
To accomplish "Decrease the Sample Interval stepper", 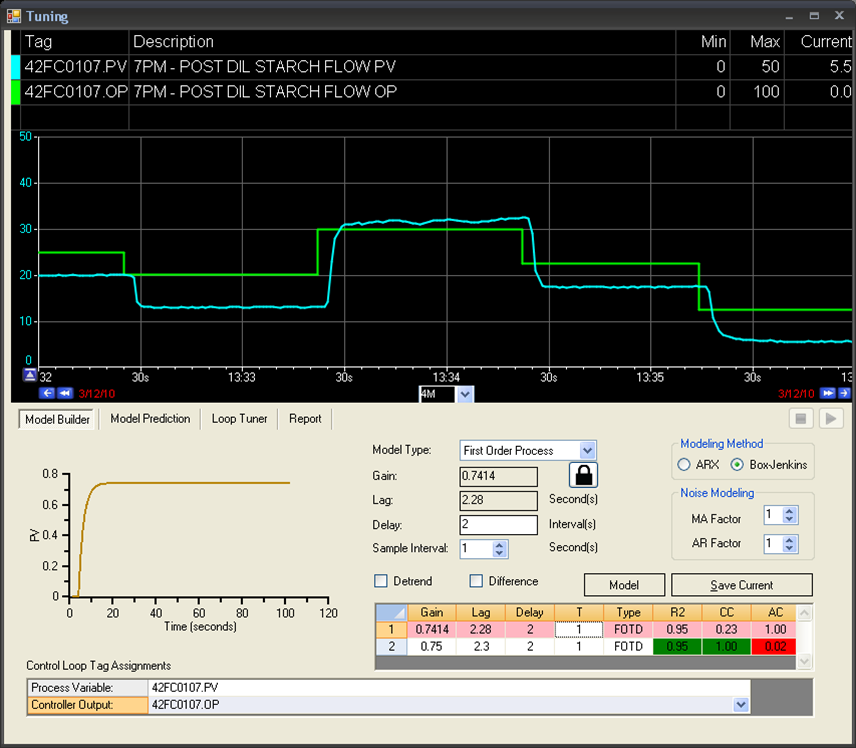I will (x=499, y=553).
